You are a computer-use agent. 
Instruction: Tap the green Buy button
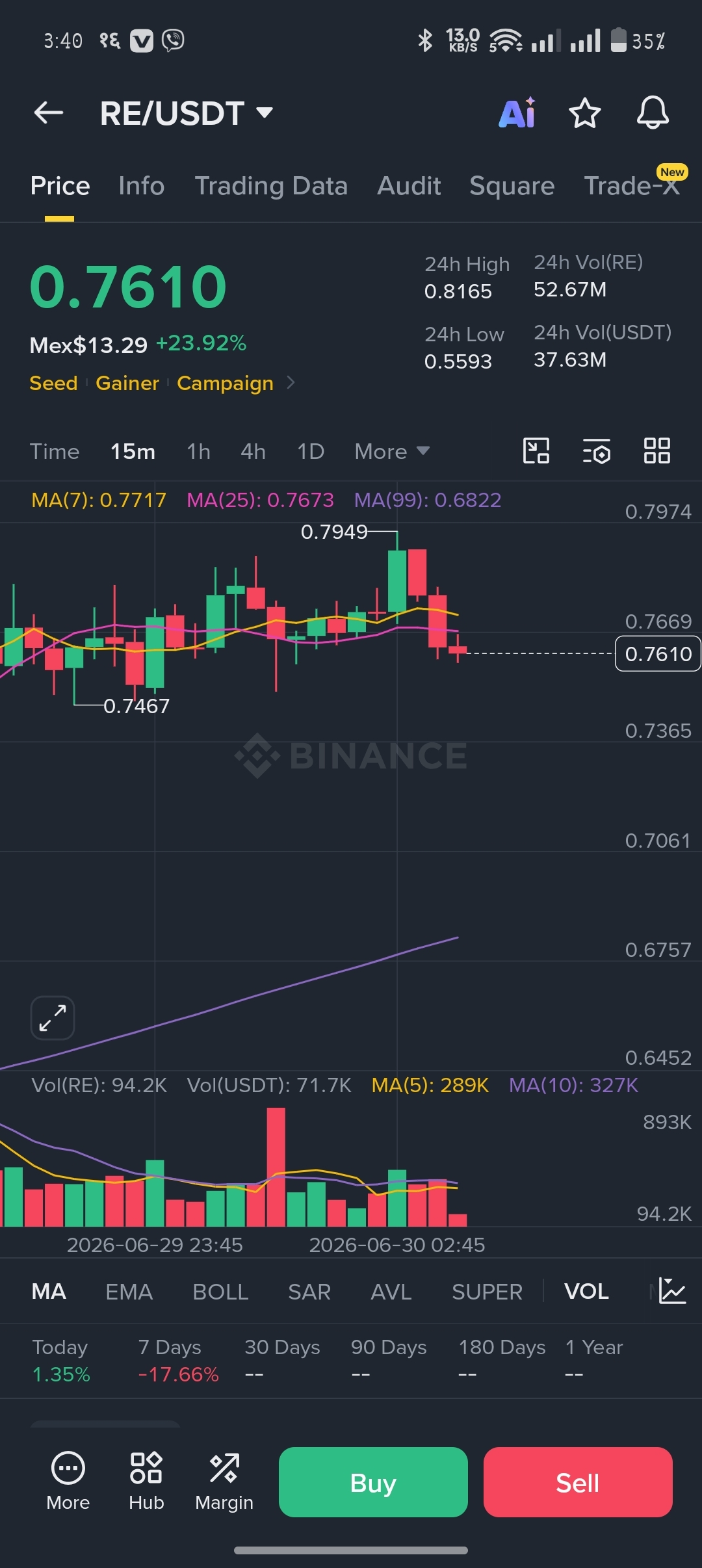pyautogui.click(x=373, y=1482)
